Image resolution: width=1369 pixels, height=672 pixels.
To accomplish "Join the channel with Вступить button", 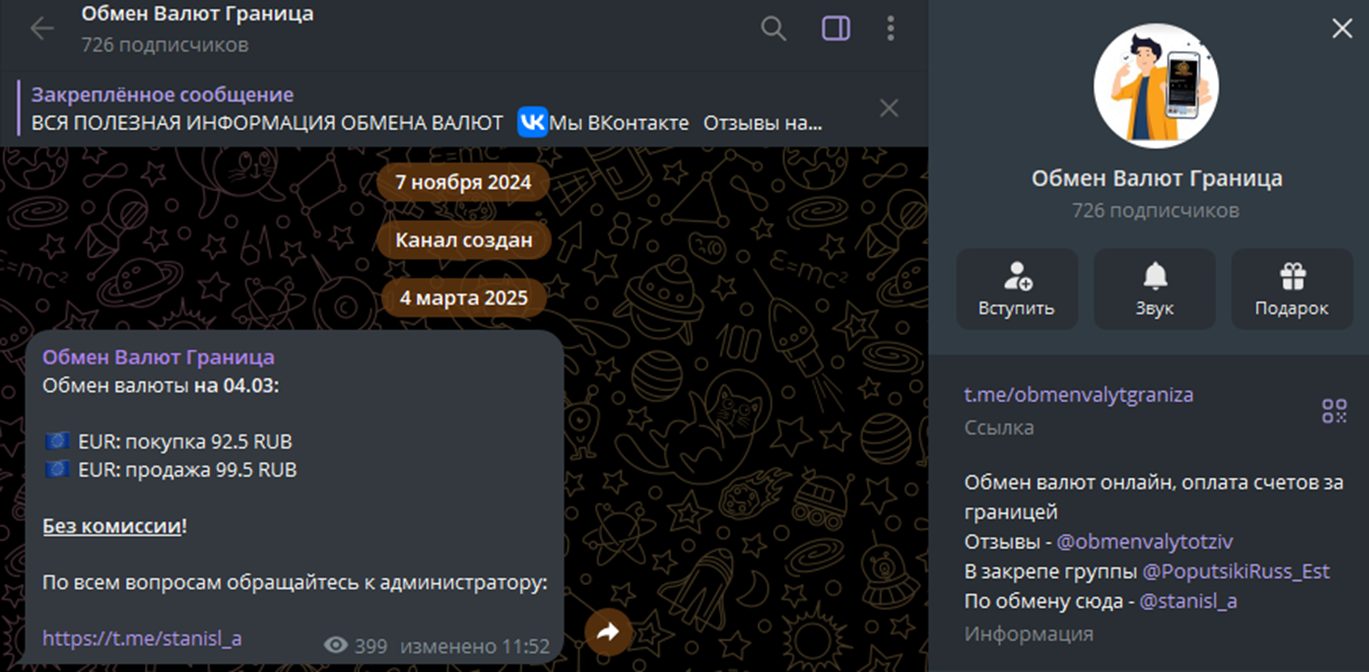I will tap(1017, 289).
